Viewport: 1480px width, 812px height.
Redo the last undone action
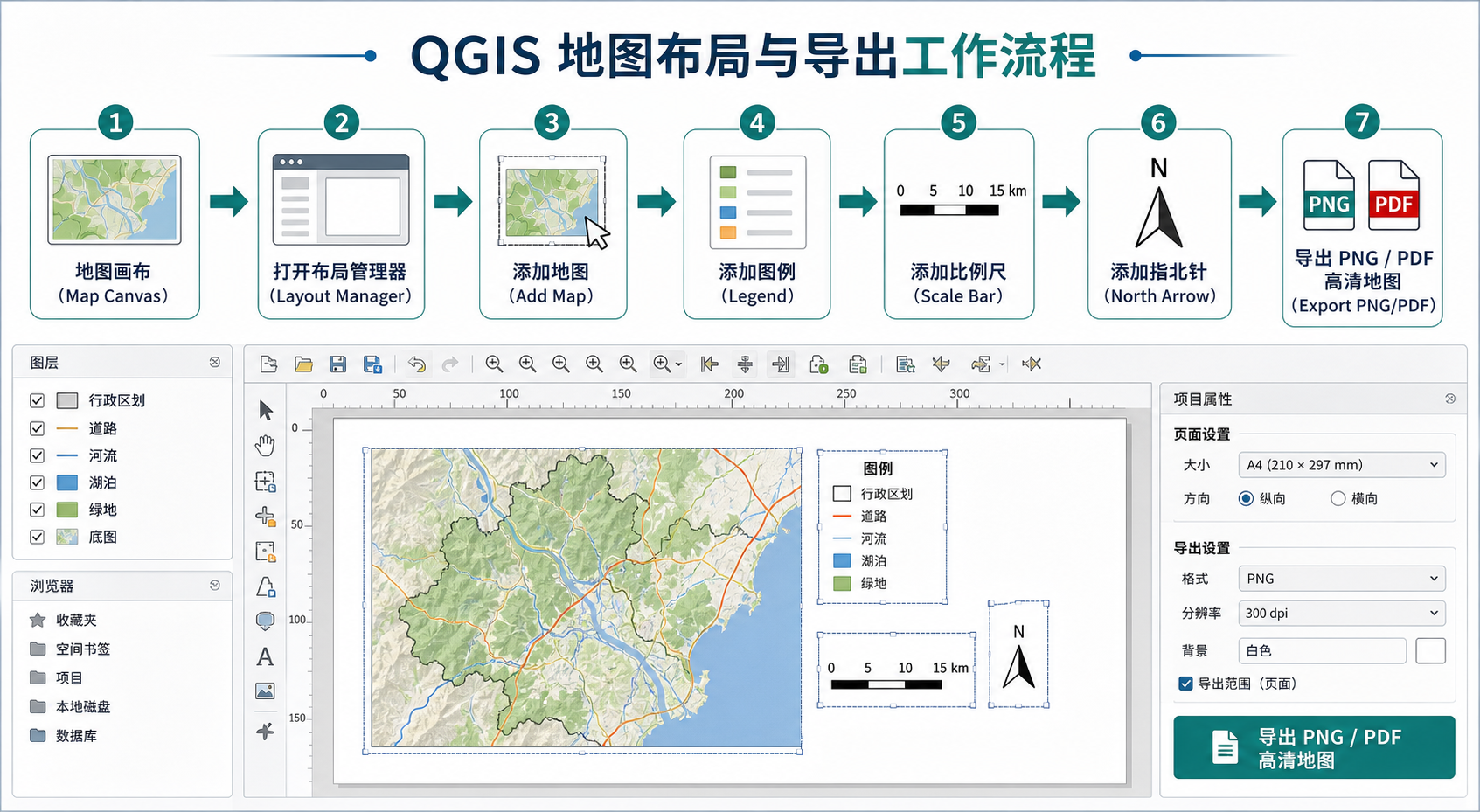[x=450, y=364]
